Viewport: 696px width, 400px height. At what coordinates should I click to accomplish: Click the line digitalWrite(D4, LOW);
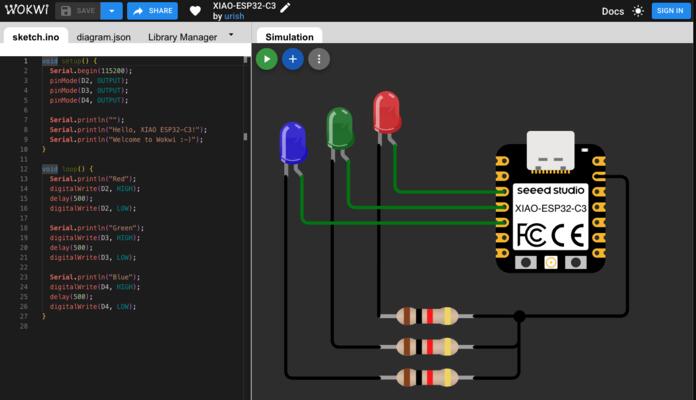(x=92, y=306)
